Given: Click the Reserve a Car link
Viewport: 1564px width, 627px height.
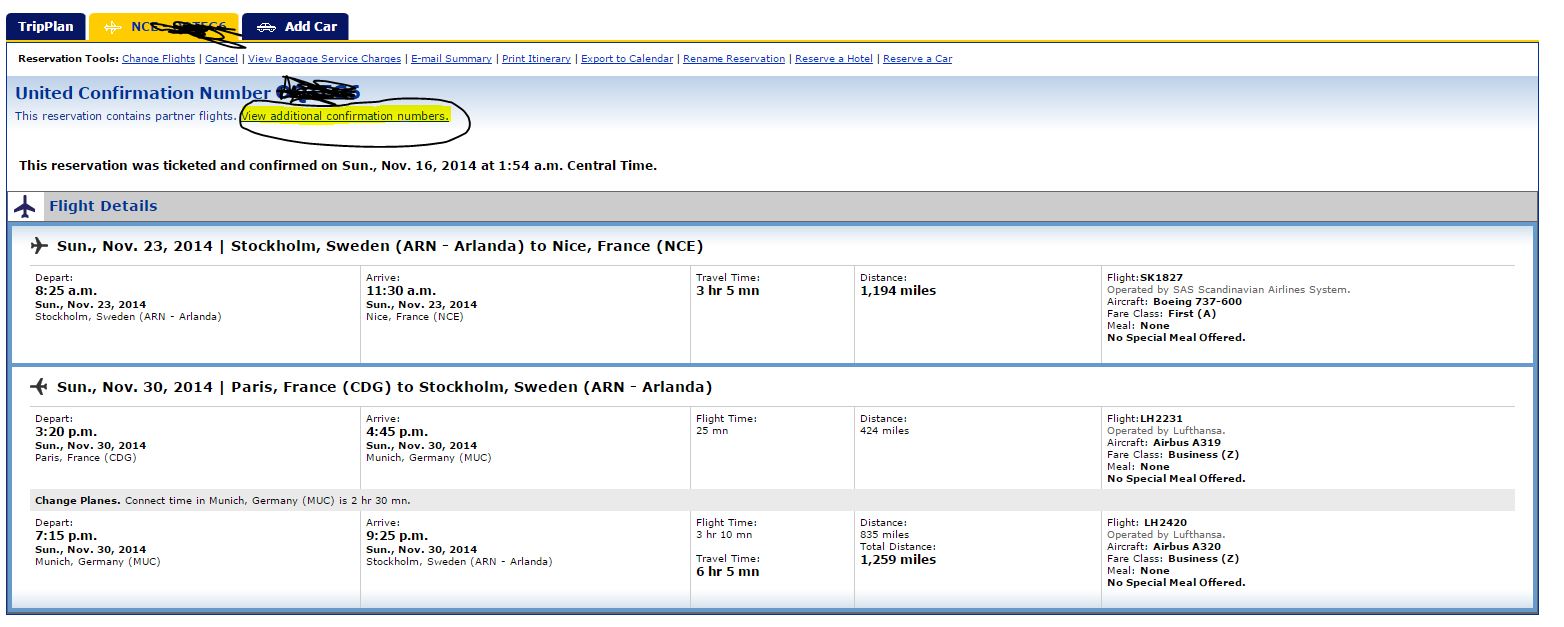Looking at the screenshot, I should point(917,59).
